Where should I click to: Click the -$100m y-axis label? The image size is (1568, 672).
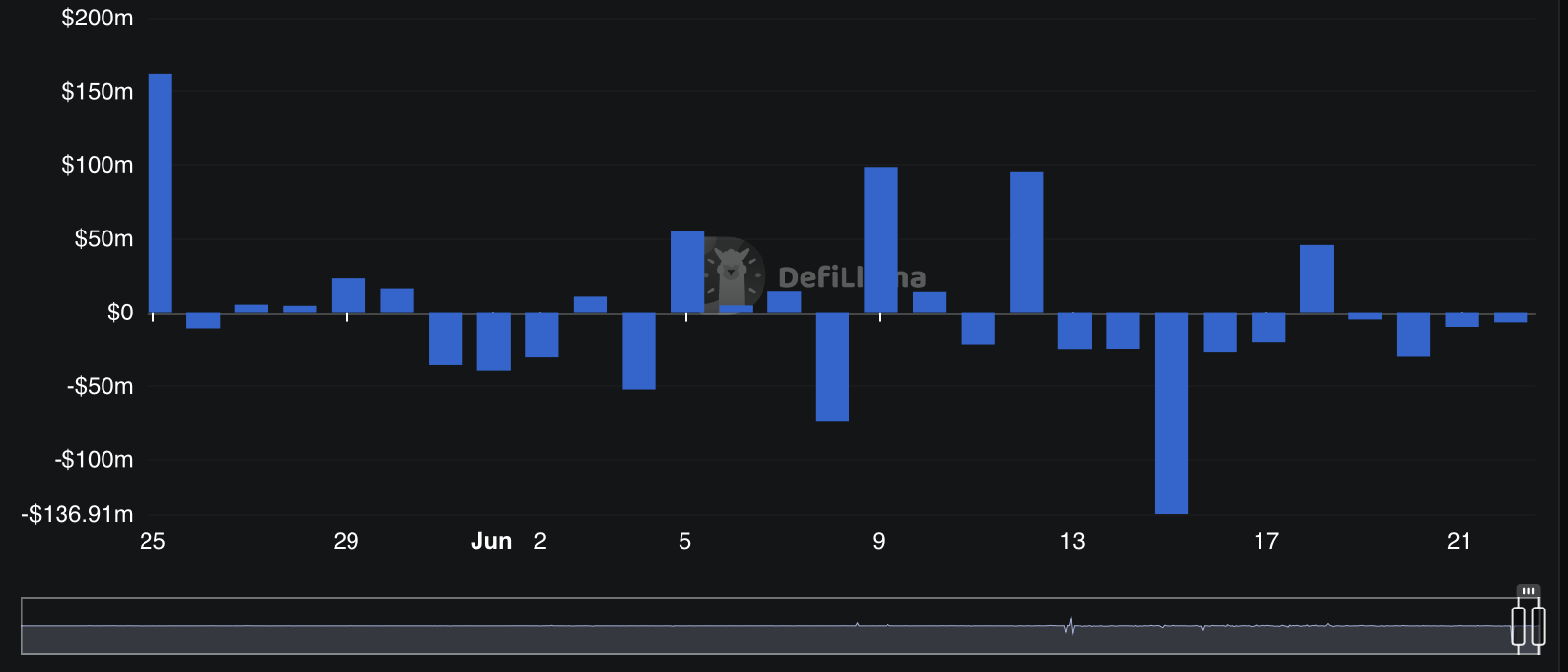point(94,460)
